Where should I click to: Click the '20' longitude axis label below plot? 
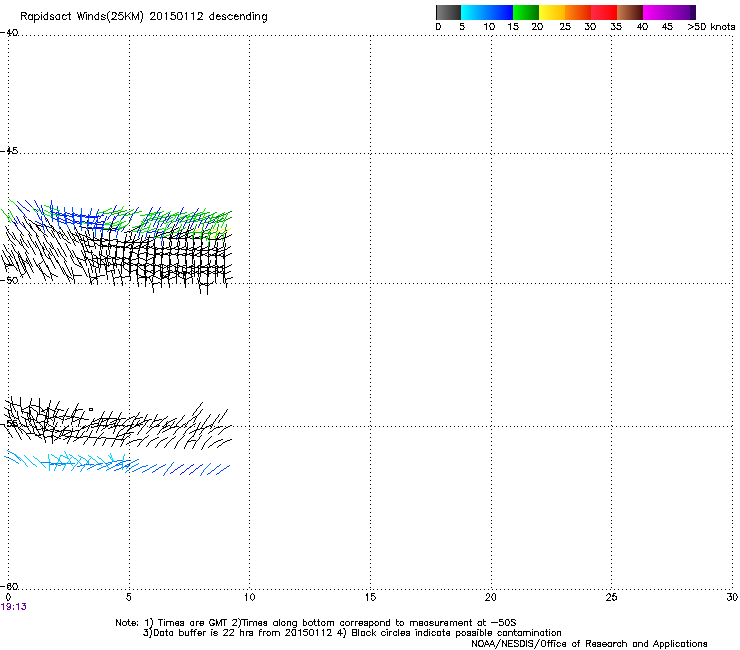pos(491,598)
